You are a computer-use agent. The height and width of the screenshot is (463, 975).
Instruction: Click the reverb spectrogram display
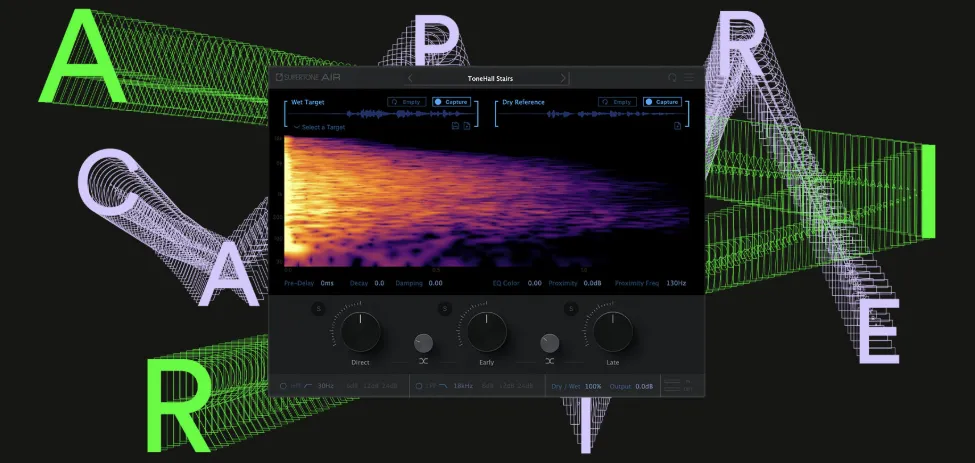(x=487, y=201)
